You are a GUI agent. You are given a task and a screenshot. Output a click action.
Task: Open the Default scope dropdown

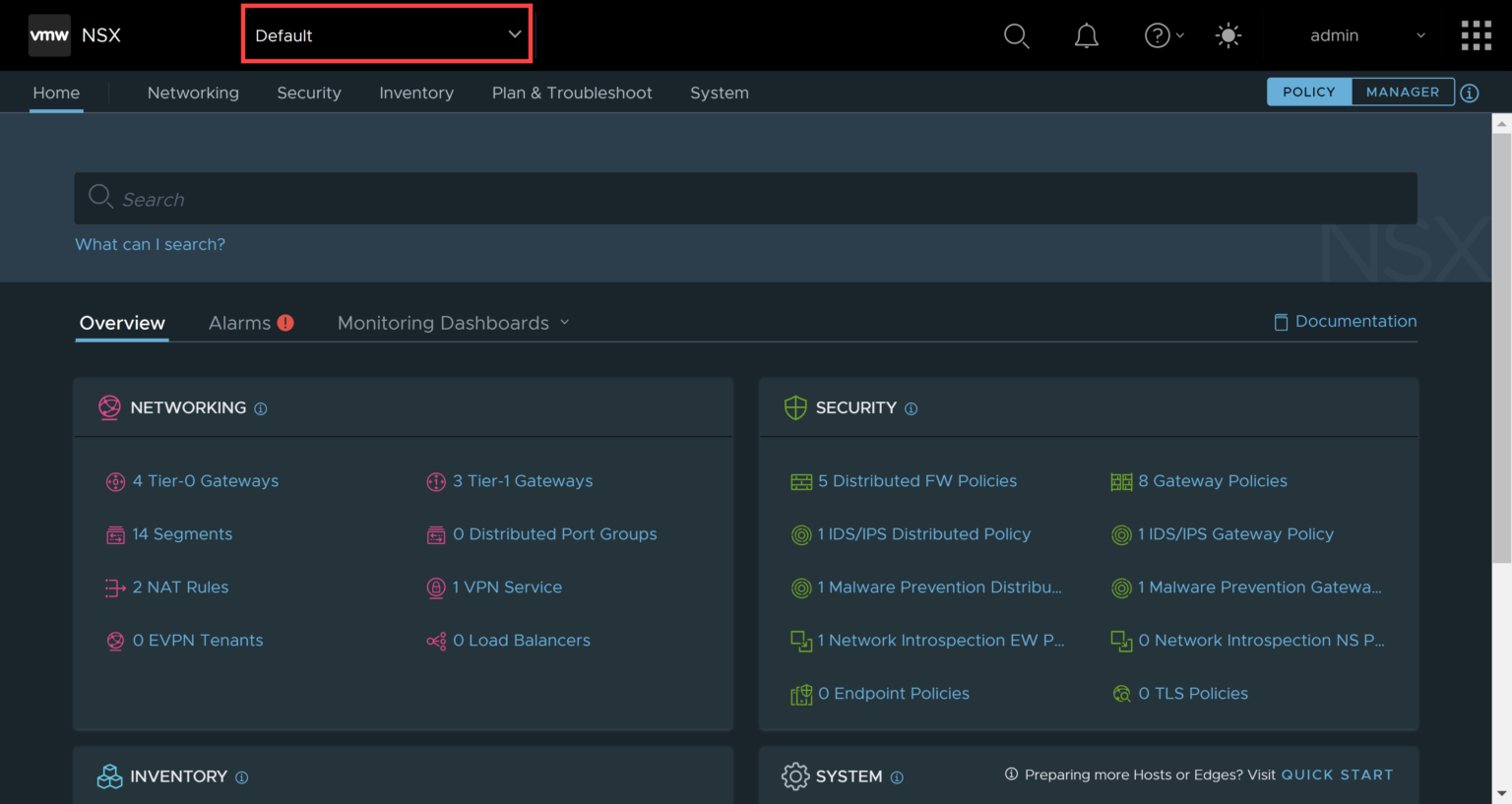click(386, 33)
